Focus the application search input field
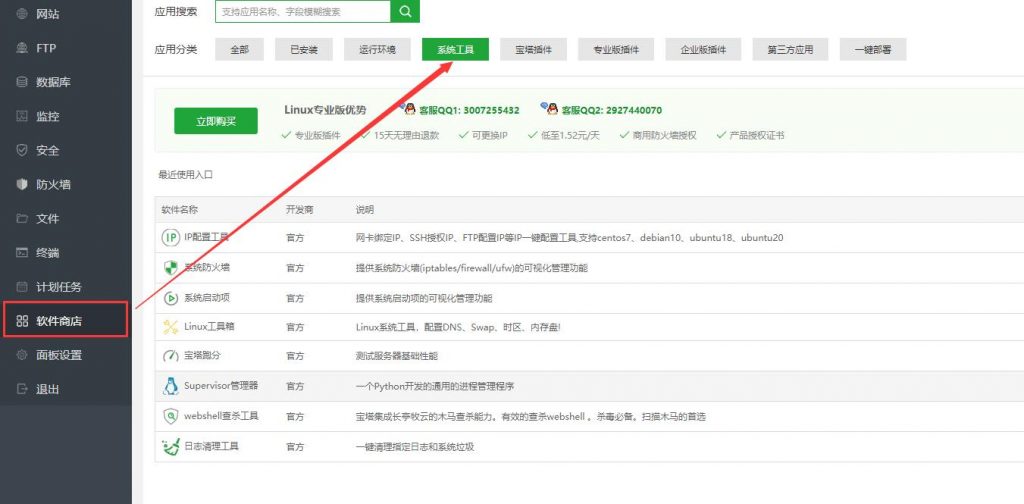1024x504 pixels. (x=303, y=11)
